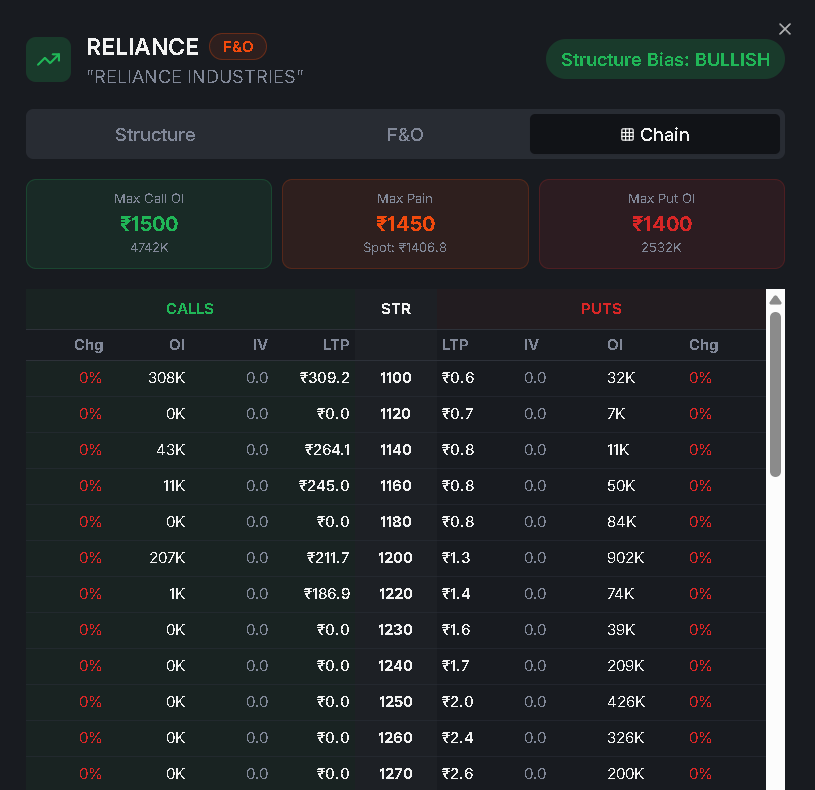Click the STR strike column header
The width and height of the screenshot is (815, 790).
click(x=396, y=309)
